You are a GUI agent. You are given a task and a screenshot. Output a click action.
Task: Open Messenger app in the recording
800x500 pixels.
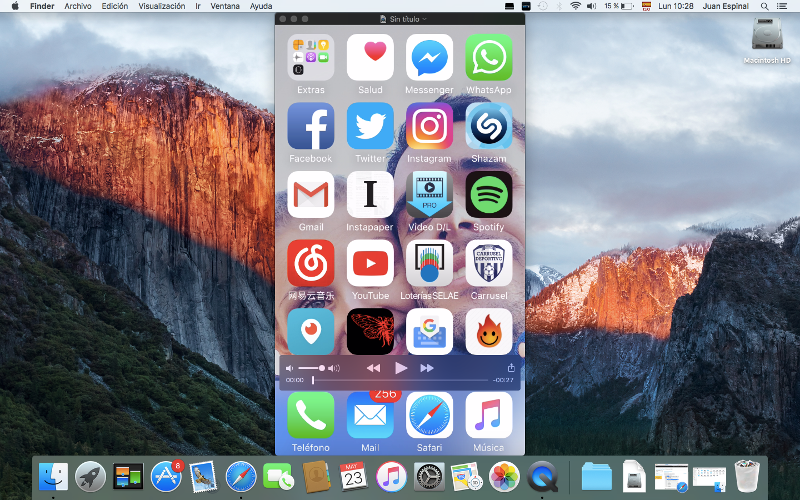point(429,57)
